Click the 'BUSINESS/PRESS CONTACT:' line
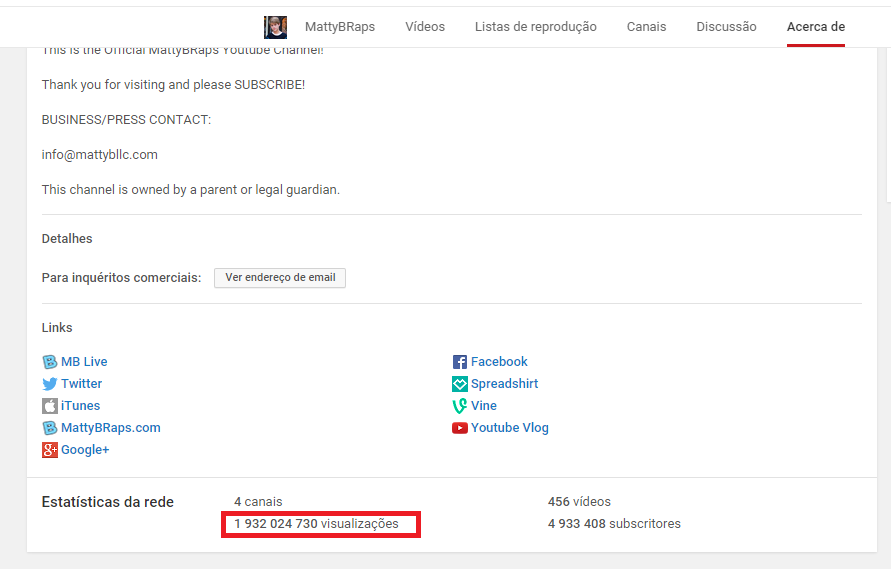 [126, 120]
